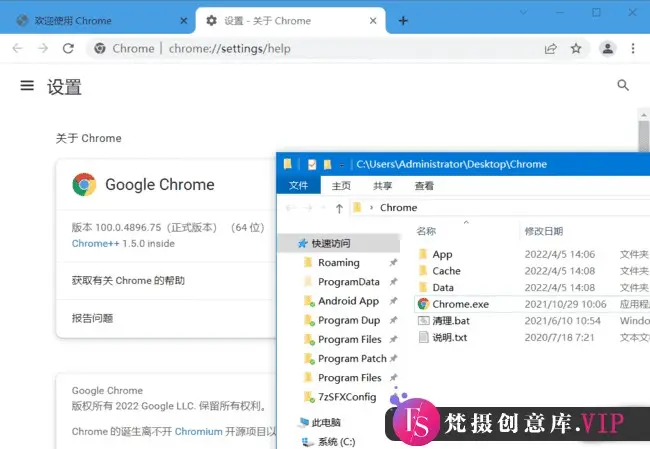Select the Program Patch quick access folder
Screen dimensions: 650x449
[352, 359]
